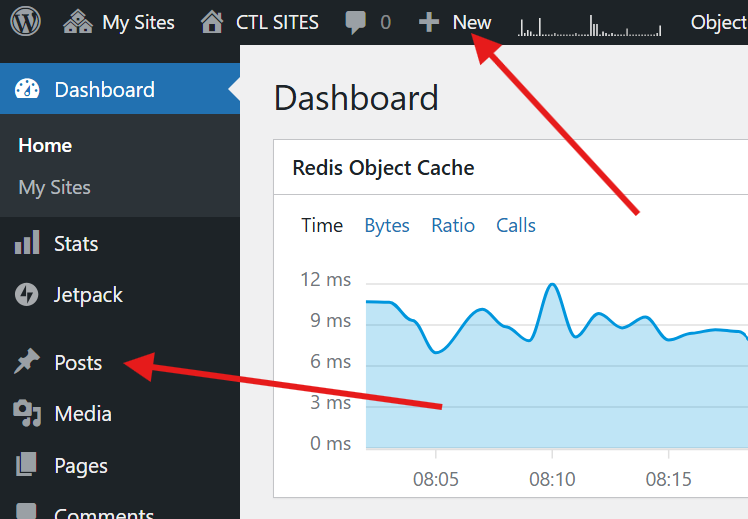Screen dimensions: 748x519
Task: Click the 0 ms axis label
Action: (331, 444)
